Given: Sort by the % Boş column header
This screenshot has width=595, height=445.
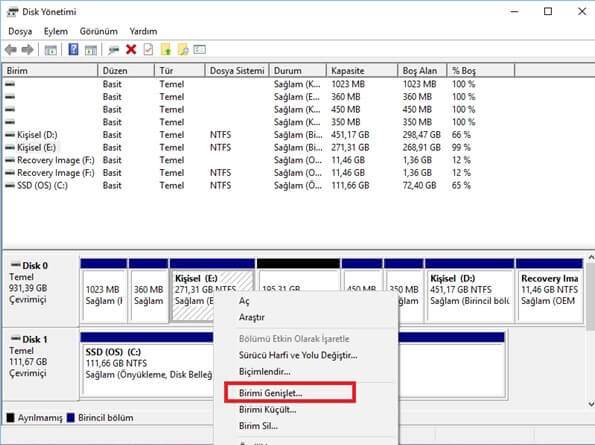Looking at the screenshot, I should pyautogui.click(x=481, y=71).
